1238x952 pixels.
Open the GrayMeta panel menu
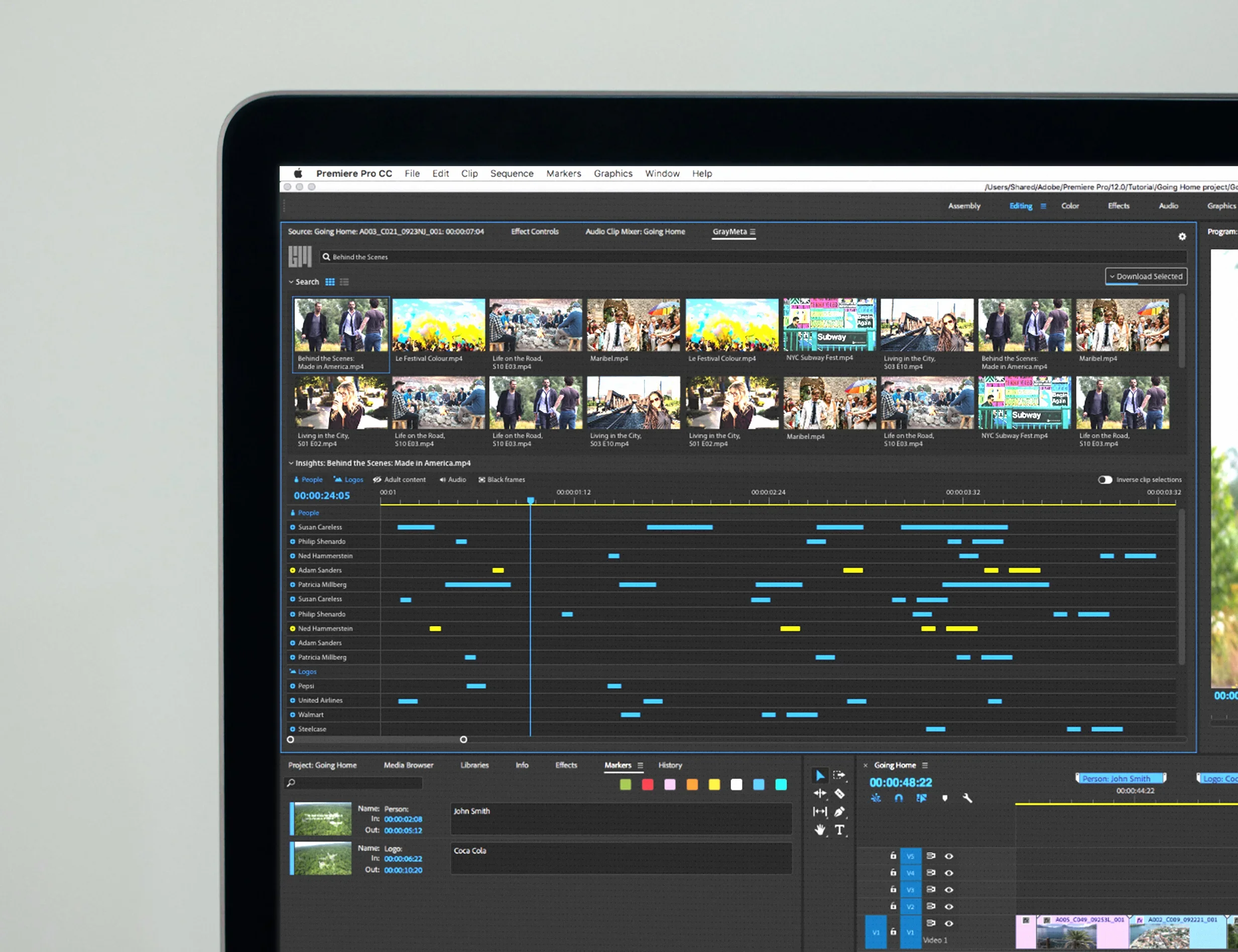pyautogui.click(x=753, y=232)
